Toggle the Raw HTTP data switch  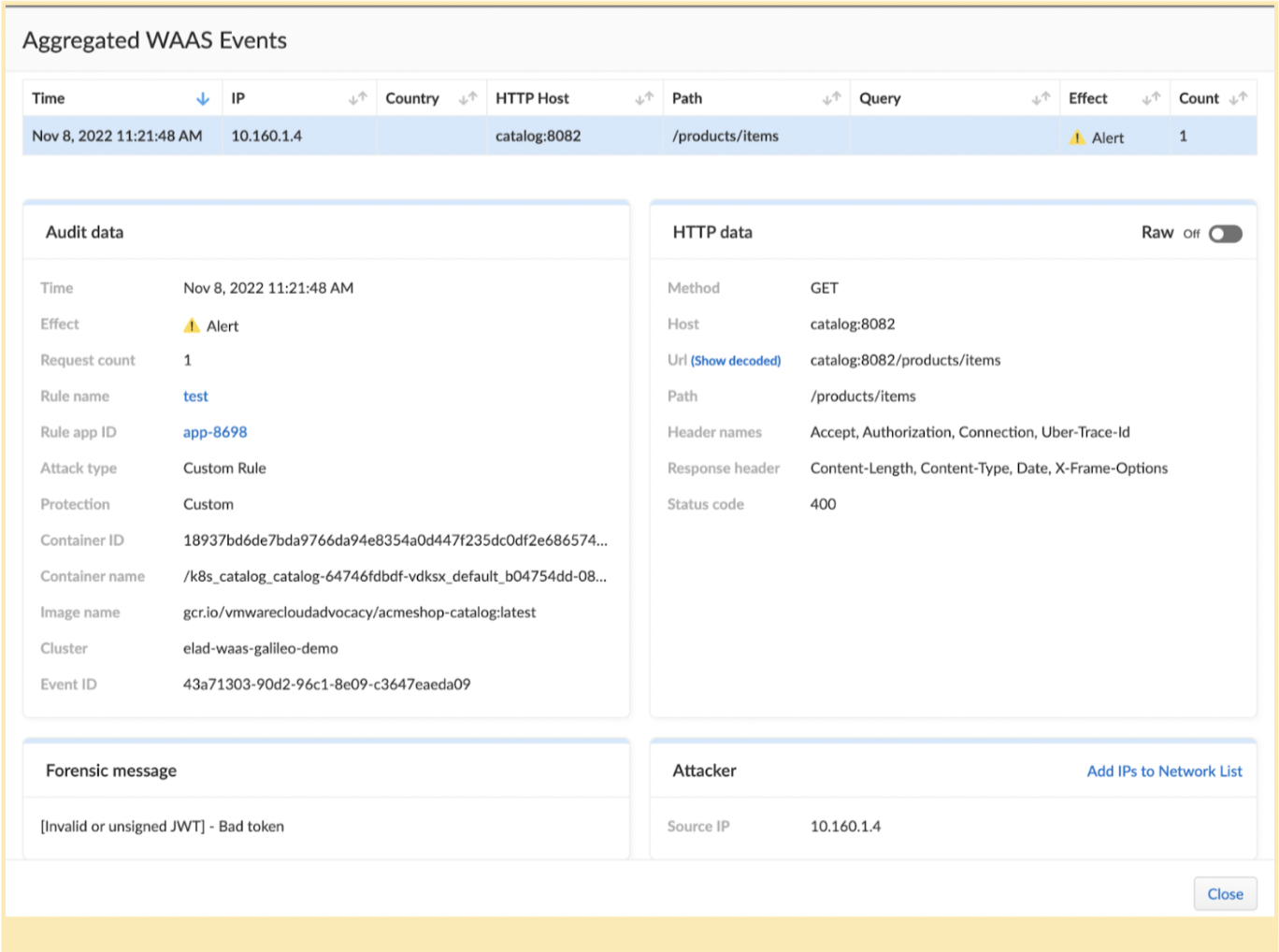click(1226, 234)
